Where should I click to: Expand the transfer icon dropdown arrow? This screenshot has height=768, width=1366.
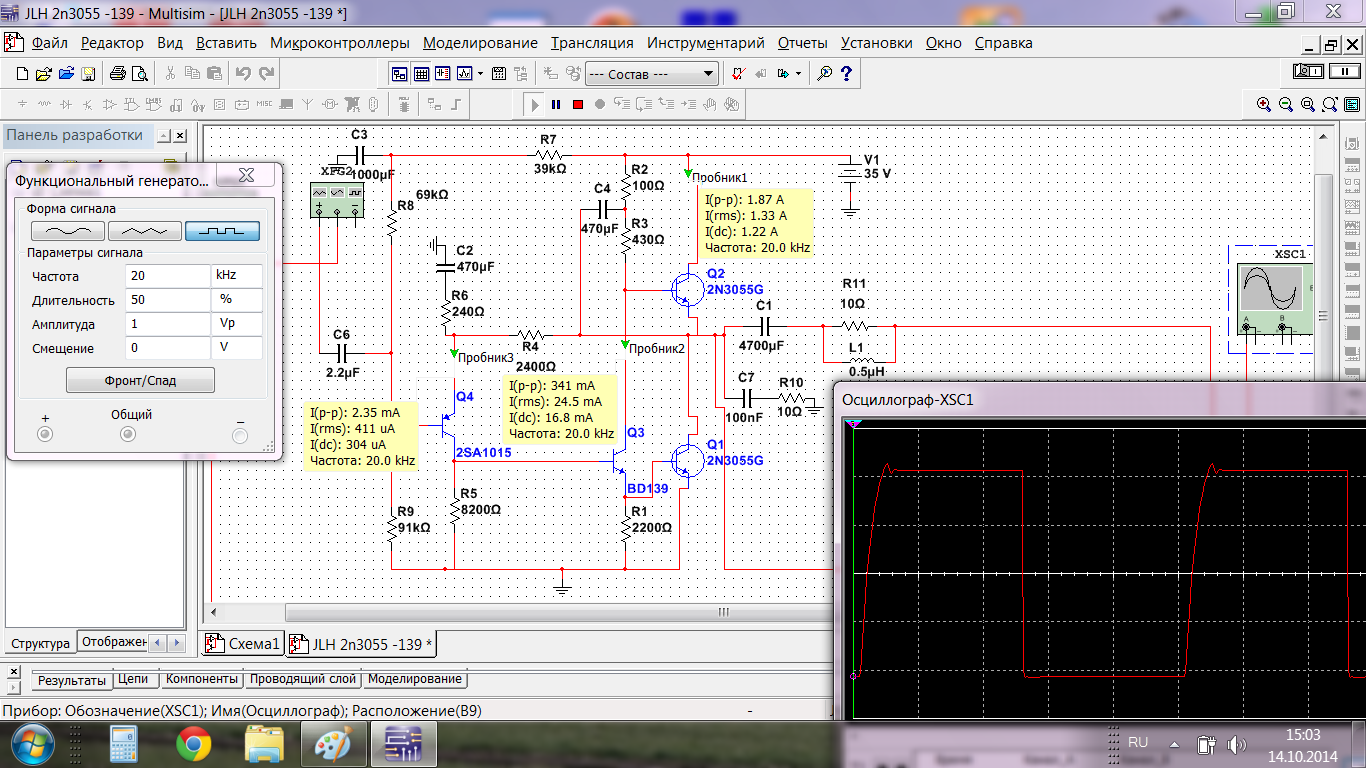pos(799,74)
